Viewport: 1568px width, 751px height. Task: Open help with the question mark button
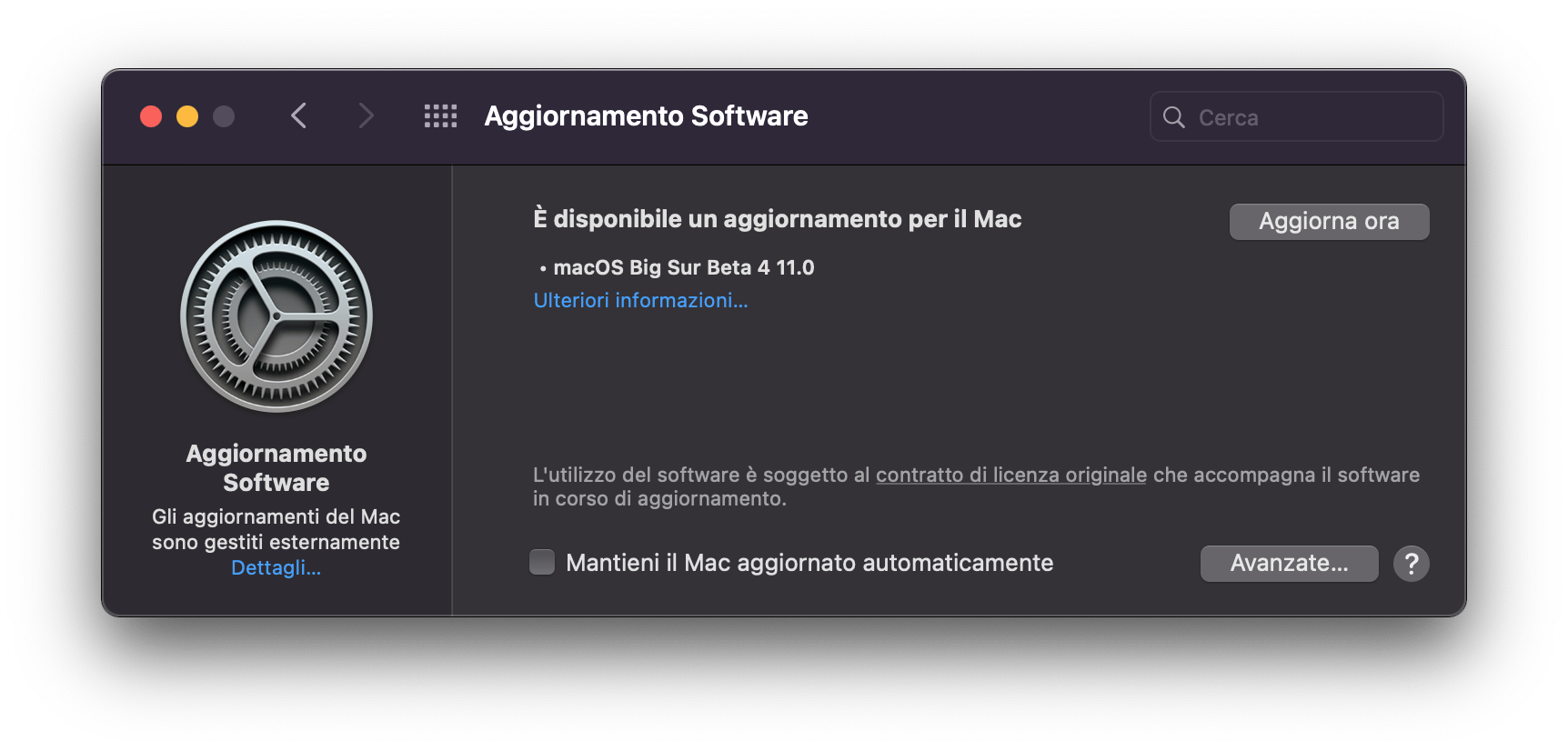pos(1411,564)
